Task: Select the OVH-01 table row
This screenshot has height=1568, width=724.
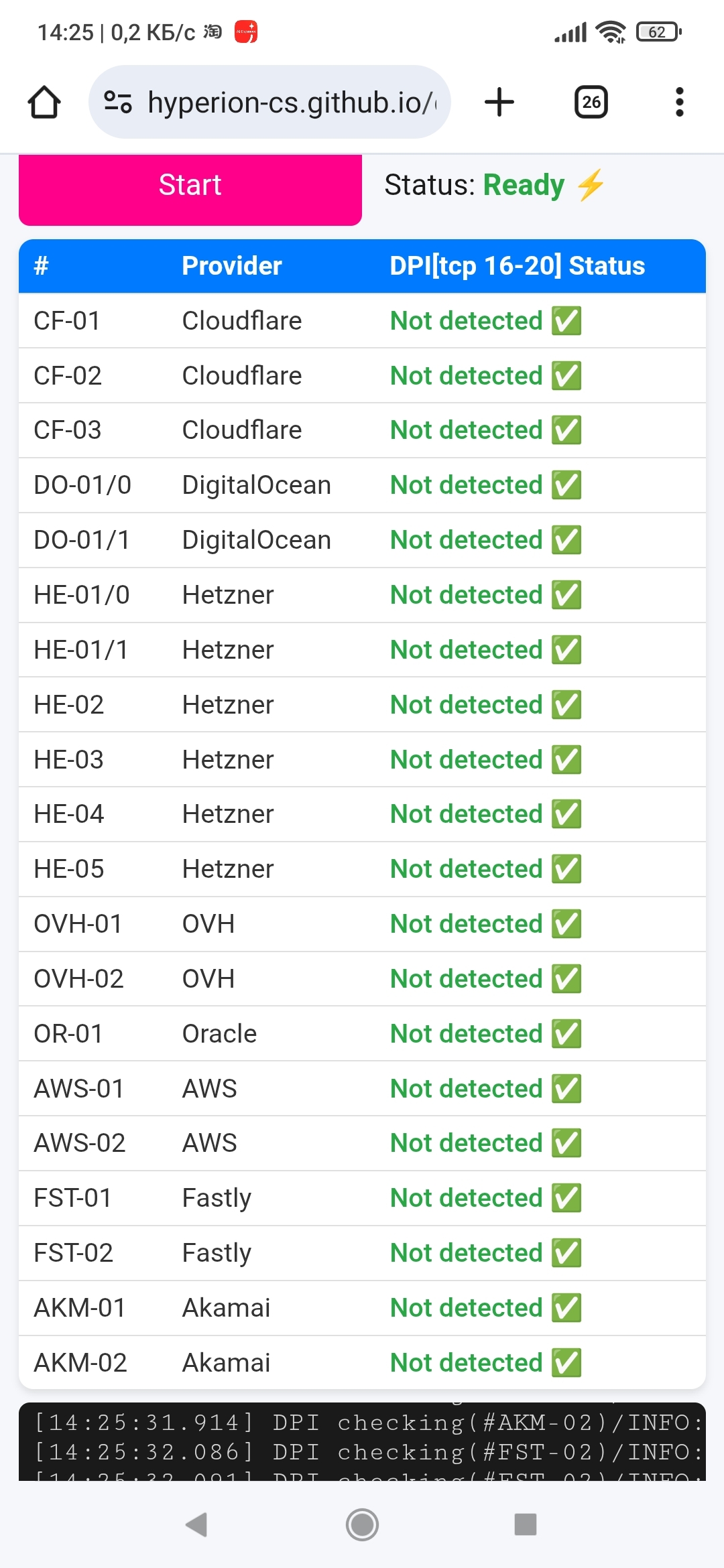Action: tap(362, 924)
